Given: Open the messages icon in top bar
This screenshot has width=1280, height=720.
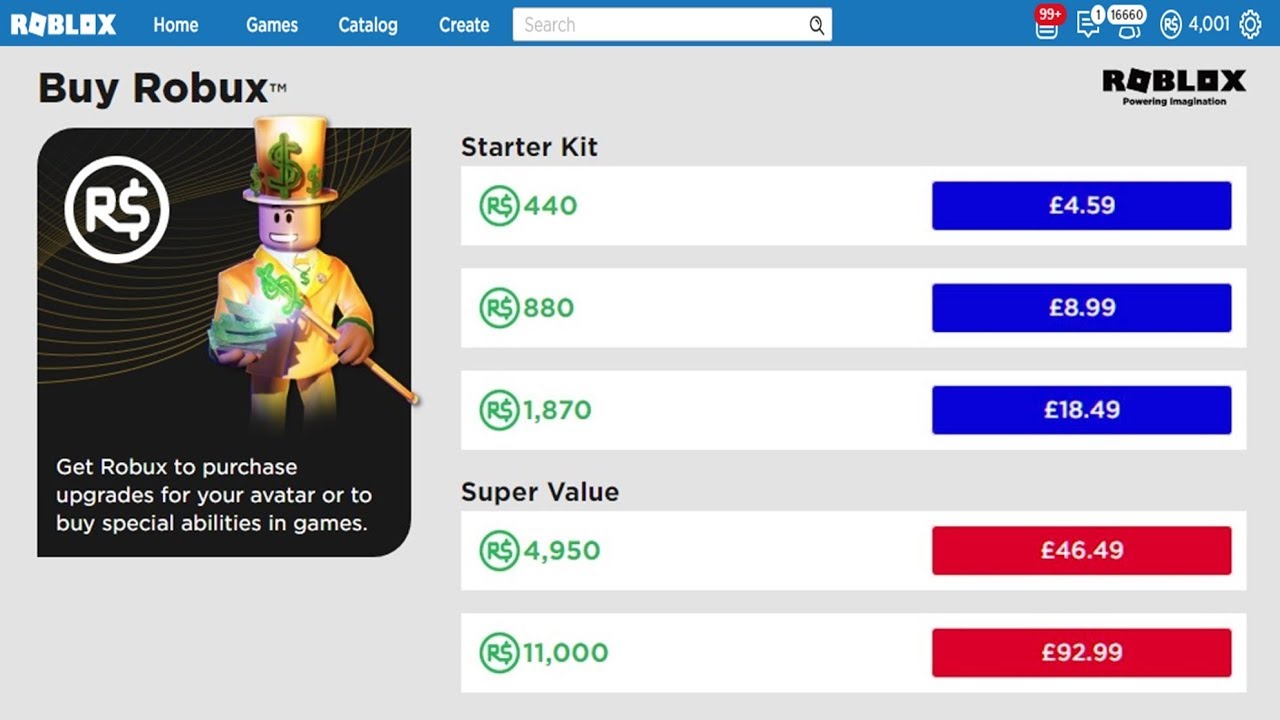Looking at the screenshot, I should coord(1087,25).
